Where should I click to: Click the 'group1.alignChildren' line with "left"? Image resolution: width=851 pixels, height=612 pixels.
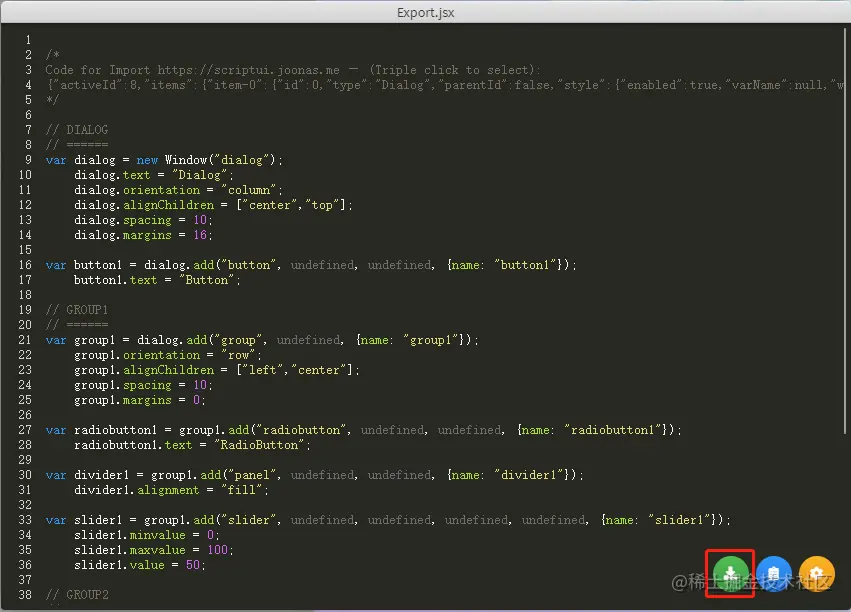coord(217,370)
